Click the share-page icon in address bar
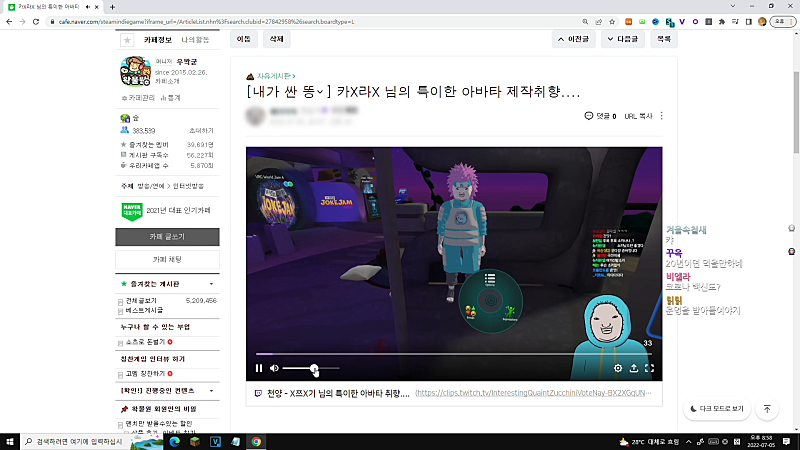The width and height of the screenshot is (800, 450). 598,21
